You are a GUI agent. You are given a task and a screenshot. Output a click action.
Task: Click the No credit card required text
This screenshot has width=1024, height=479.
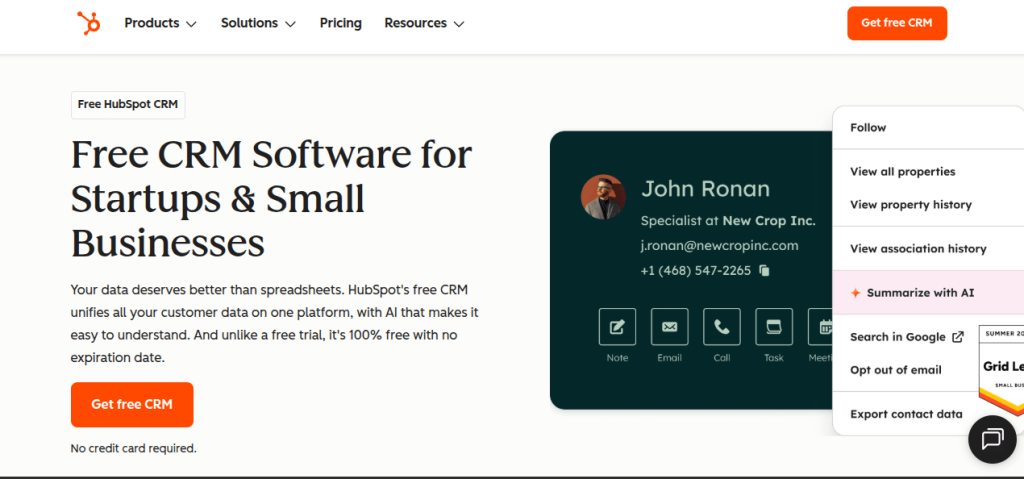click(133, 448)
